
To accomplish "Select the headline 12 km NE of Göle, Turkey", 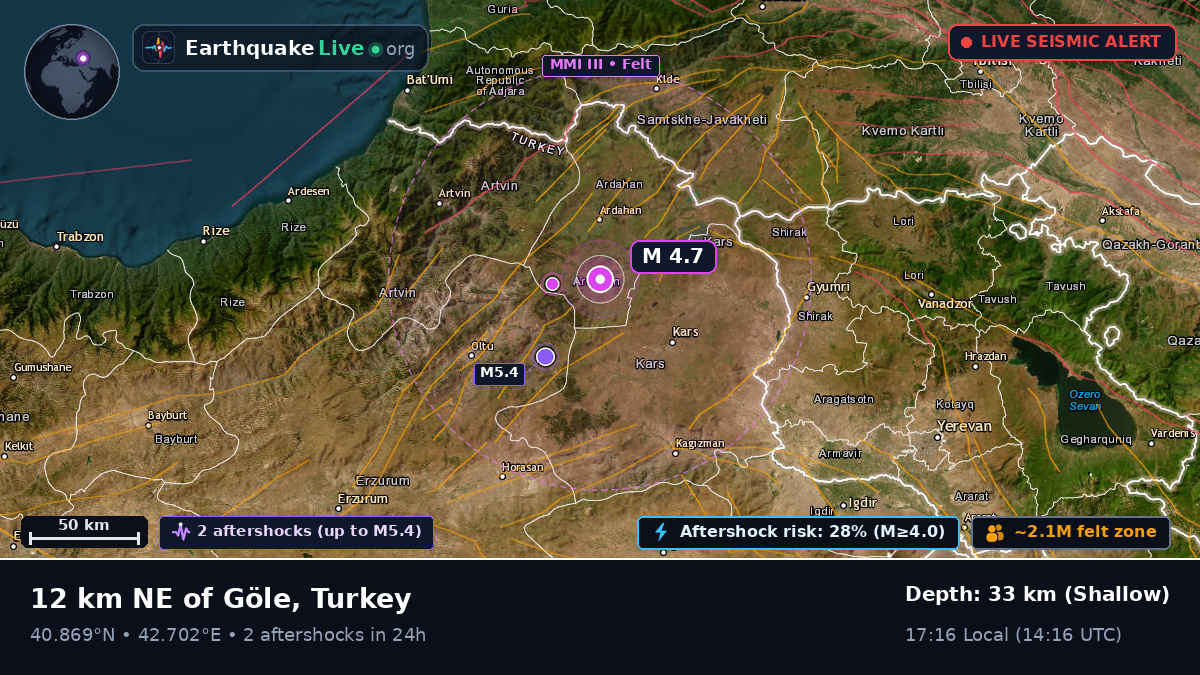I will coord(221,599).
